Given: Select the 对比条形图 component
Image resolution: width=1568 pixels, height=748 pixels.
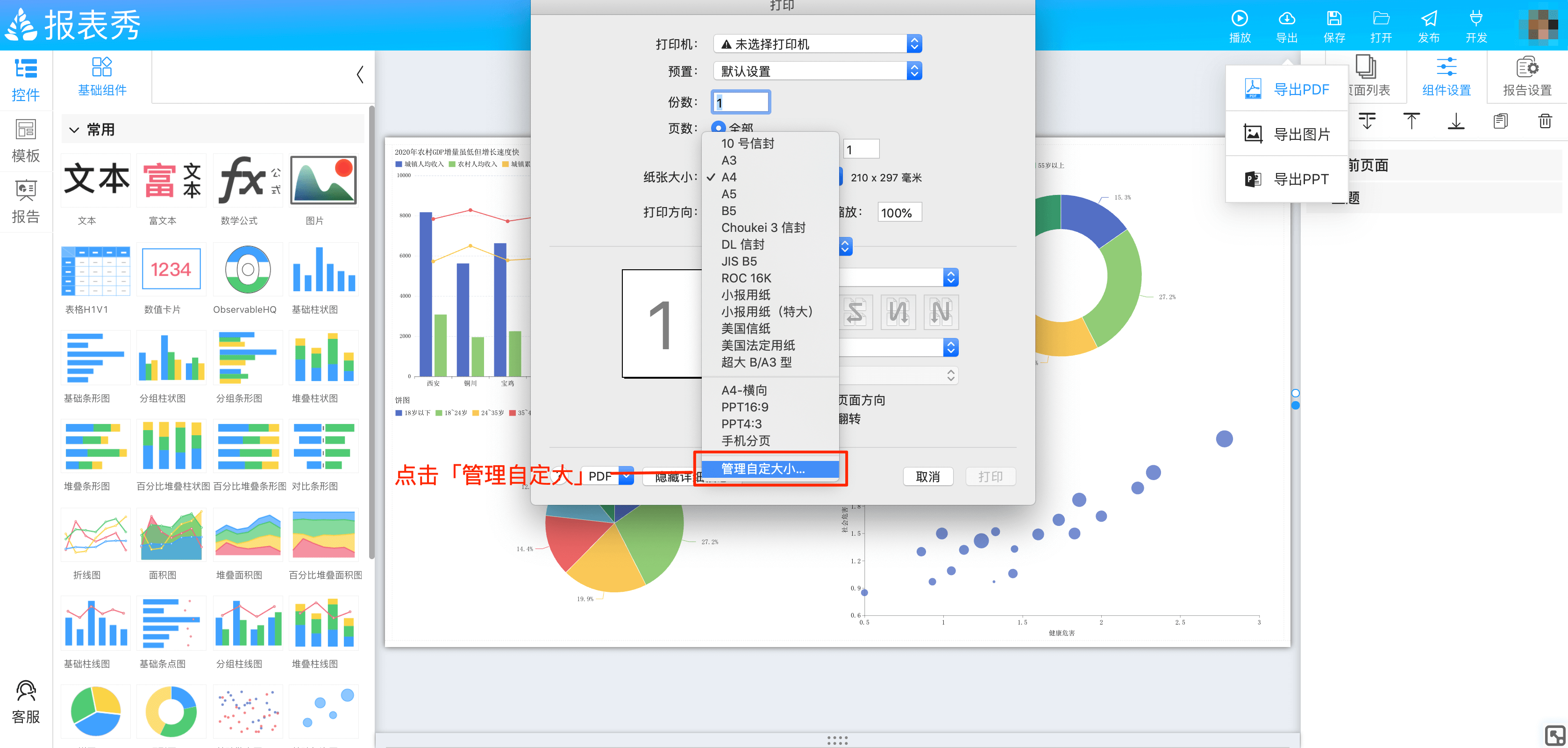Looking at the screenshot, I should (324, 446).
